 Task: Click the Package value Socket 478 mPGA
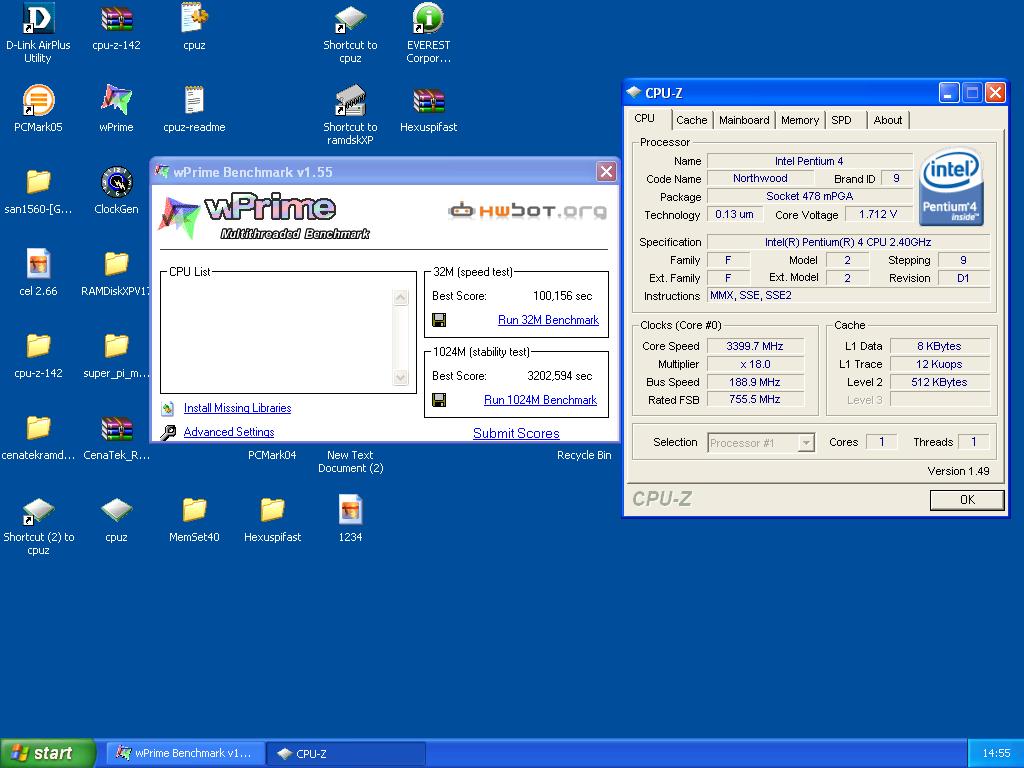click(809, 196)
